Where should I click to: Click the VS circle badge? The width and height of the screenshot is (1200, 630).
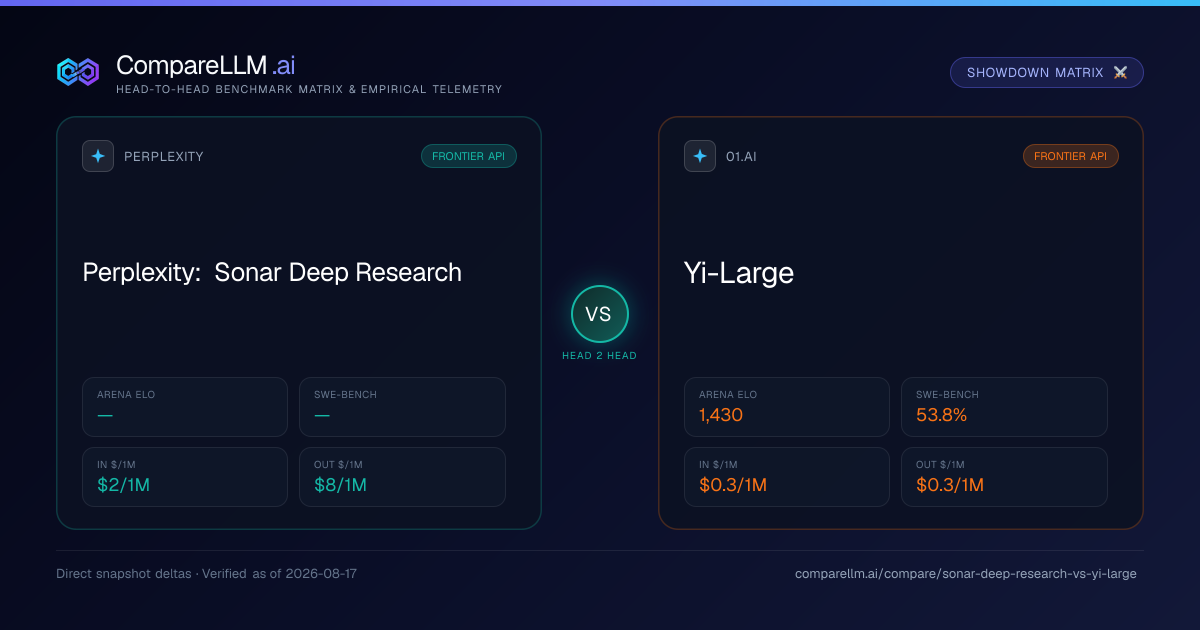pyautogui.click(x=600, y=314)
